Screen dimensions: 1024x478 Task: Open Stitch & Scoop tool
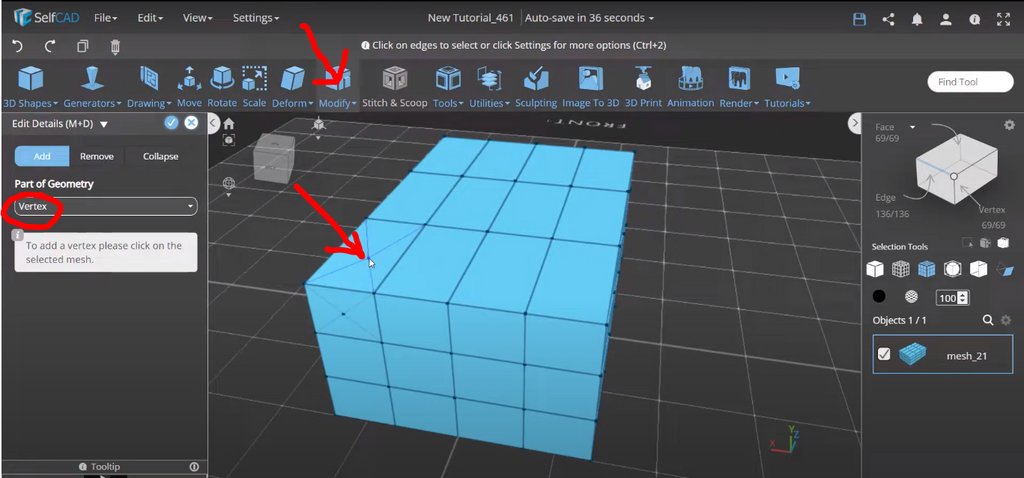pos(394,85)
